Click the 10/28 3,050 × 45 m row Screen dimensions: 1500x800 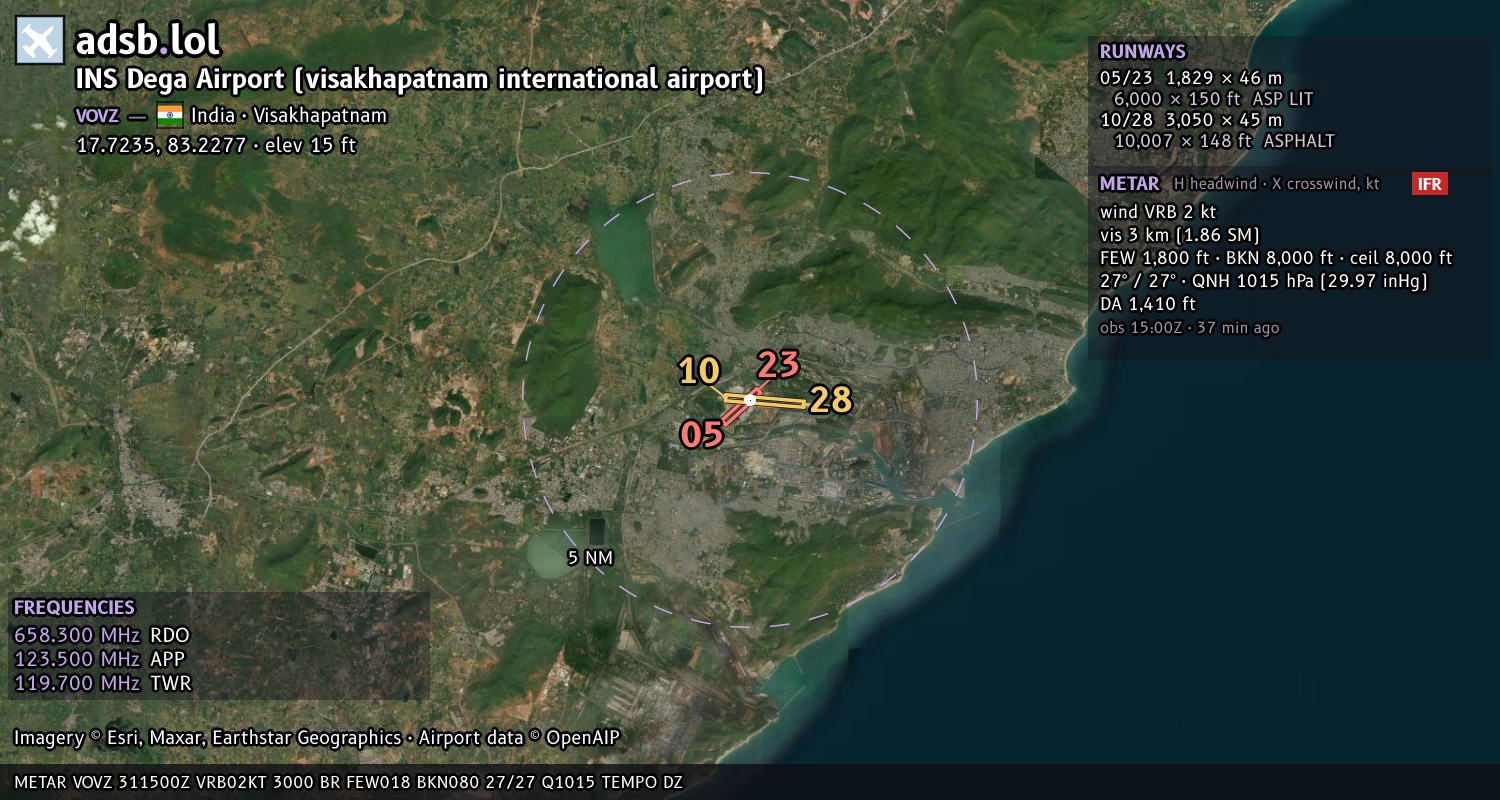(x=1191, y=120)
